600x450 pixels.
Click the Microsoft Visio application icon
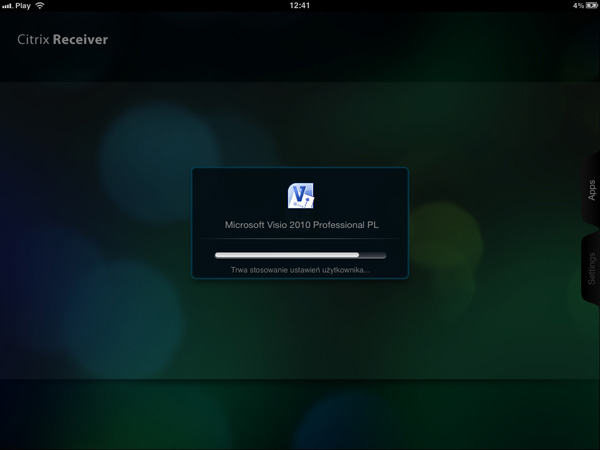pos(301,196)
